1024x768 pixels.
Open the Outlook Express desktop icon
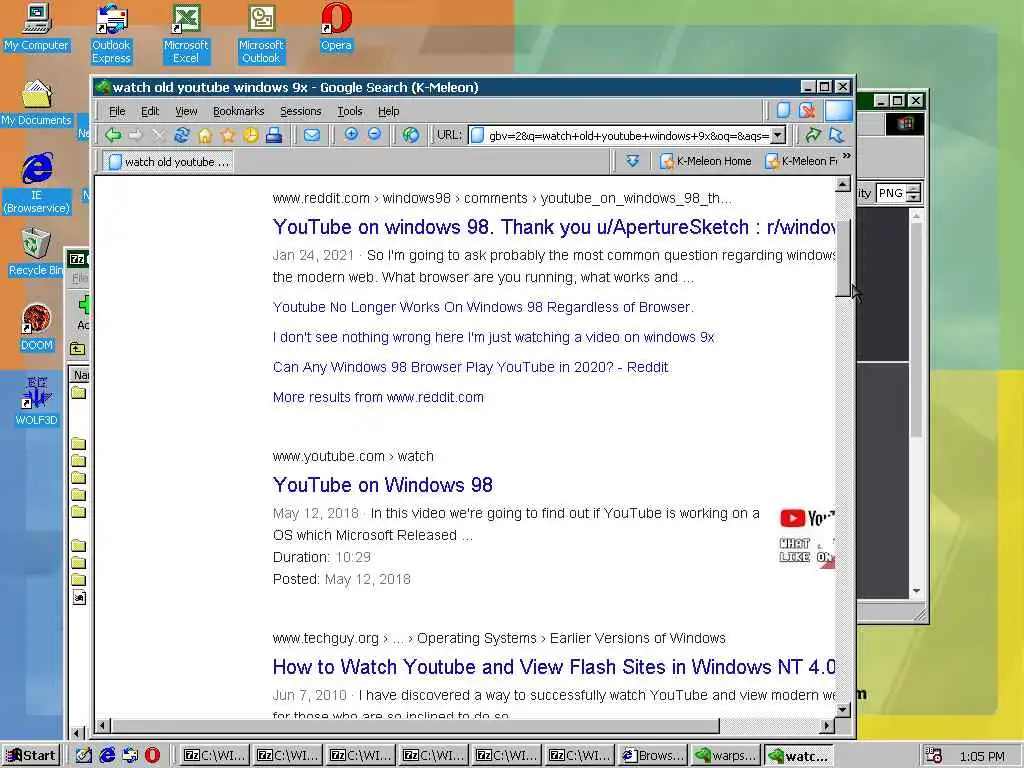(111, 34)
